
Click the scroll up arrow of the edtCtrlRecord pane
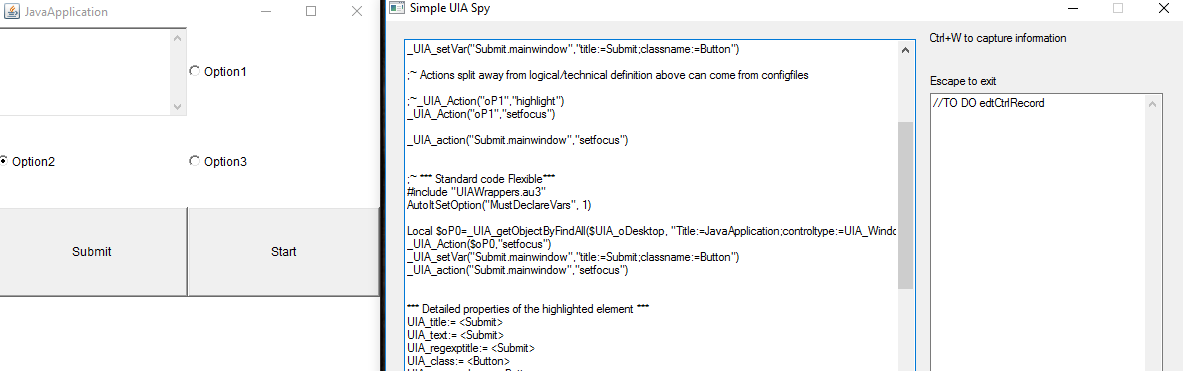click(x=1151, y=105)
